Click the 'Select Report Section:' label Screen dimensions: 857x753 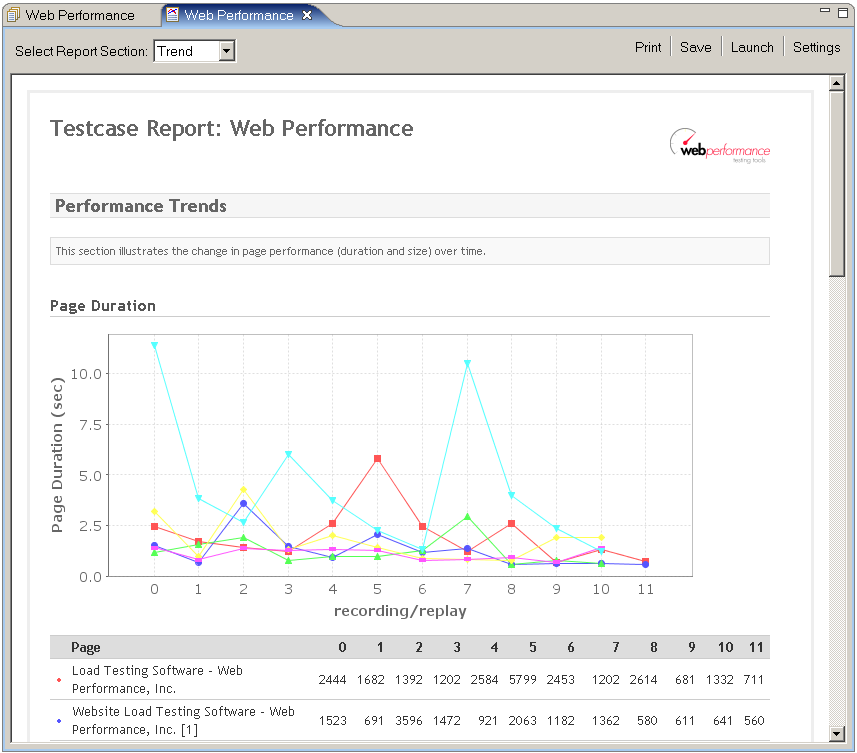pyautogui.click(x=81, y=51)
